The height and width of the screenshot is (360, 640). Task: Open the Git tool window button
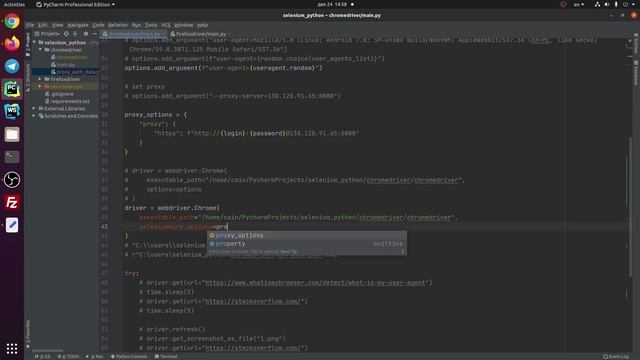click(x=42, y=356)
